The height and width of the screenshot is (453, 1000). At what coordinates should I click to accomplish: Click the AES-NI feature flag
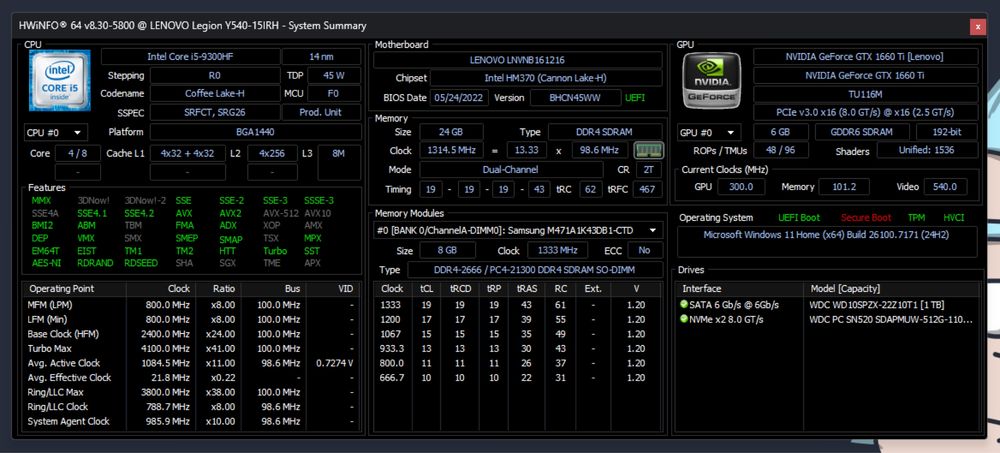46,263
